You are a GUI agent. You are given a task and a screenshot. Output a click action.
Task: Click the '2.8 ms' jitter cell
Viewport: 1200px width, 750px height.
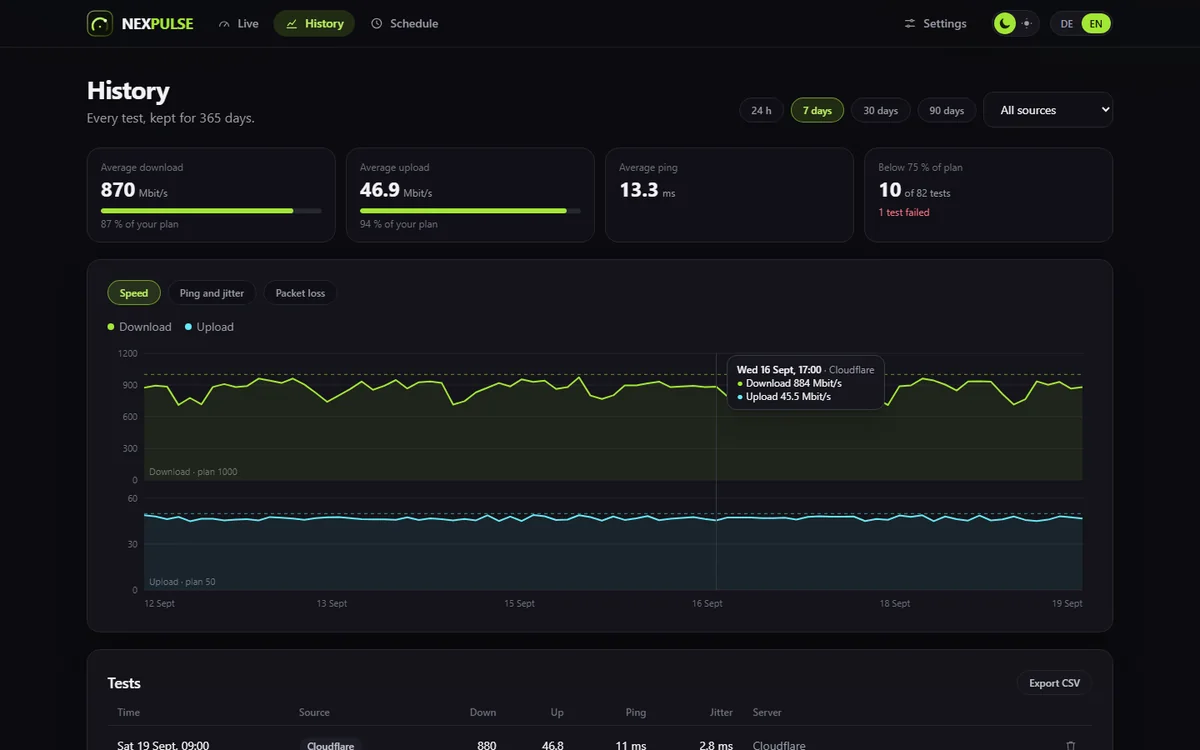(x=716, y=745)
